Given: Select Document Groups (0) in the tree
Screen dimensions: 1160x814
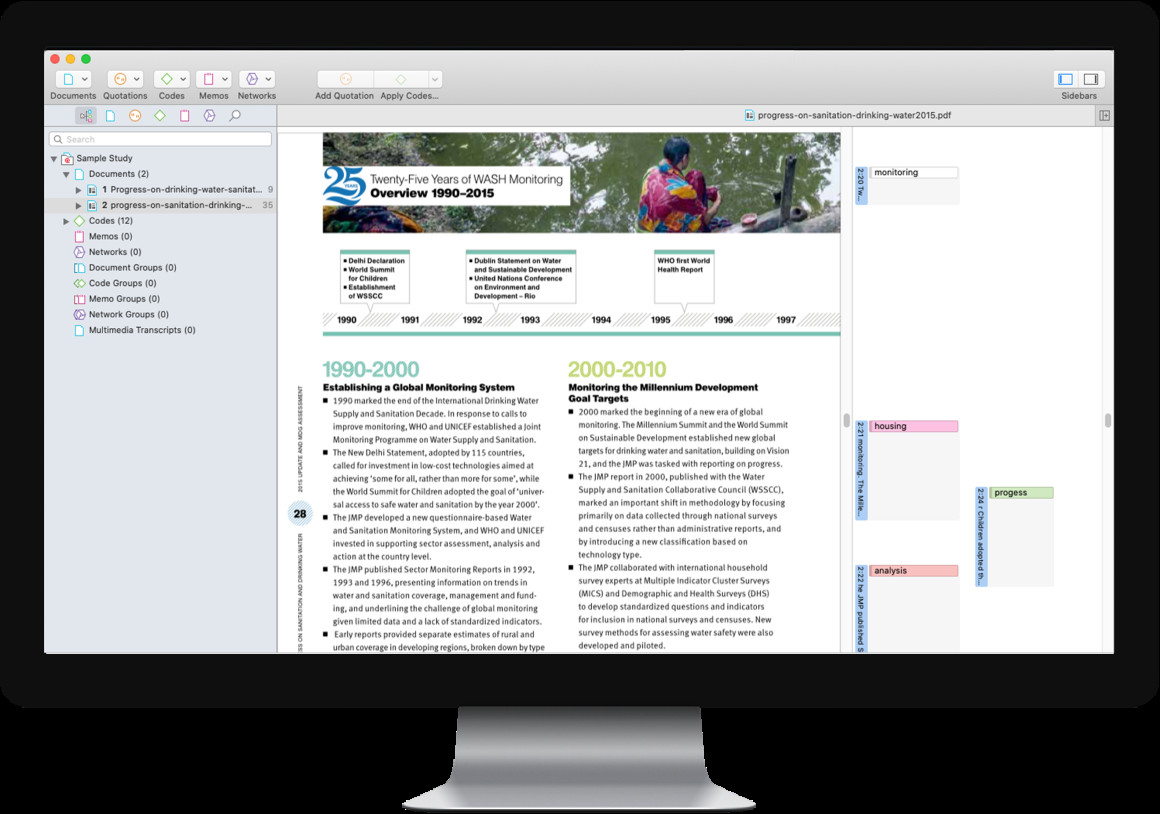Looking at the screenshot, I should pos(132,267).
